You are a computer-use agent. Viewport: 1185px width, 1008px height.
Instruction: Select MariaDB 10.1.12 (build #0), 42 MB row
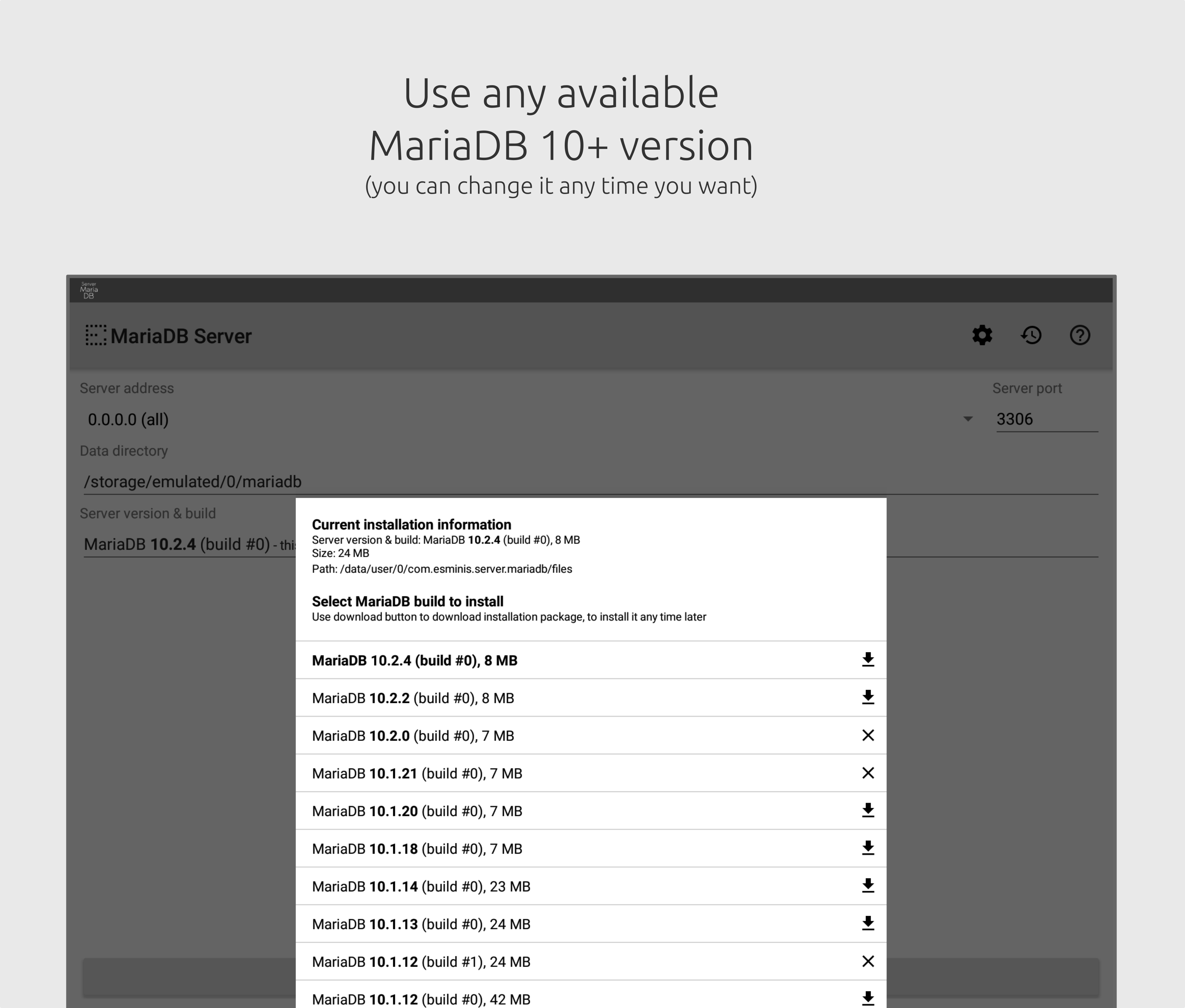(x=591, y=995)
